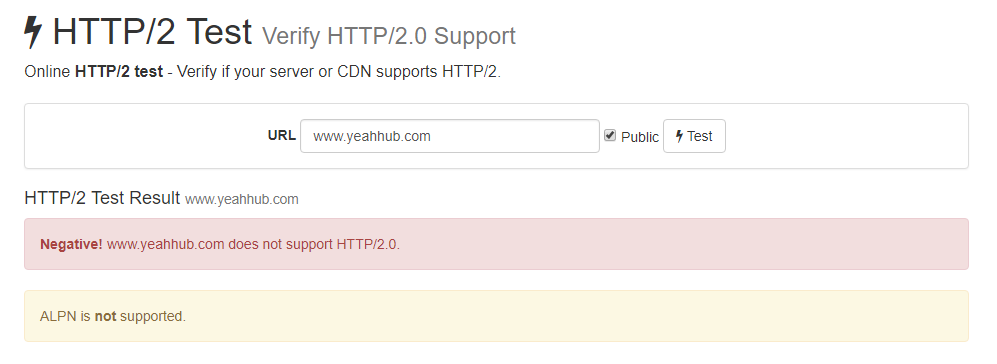Click the lightning icon inside Test button
This screenshot has width=997, height=364.
point(679,136)
